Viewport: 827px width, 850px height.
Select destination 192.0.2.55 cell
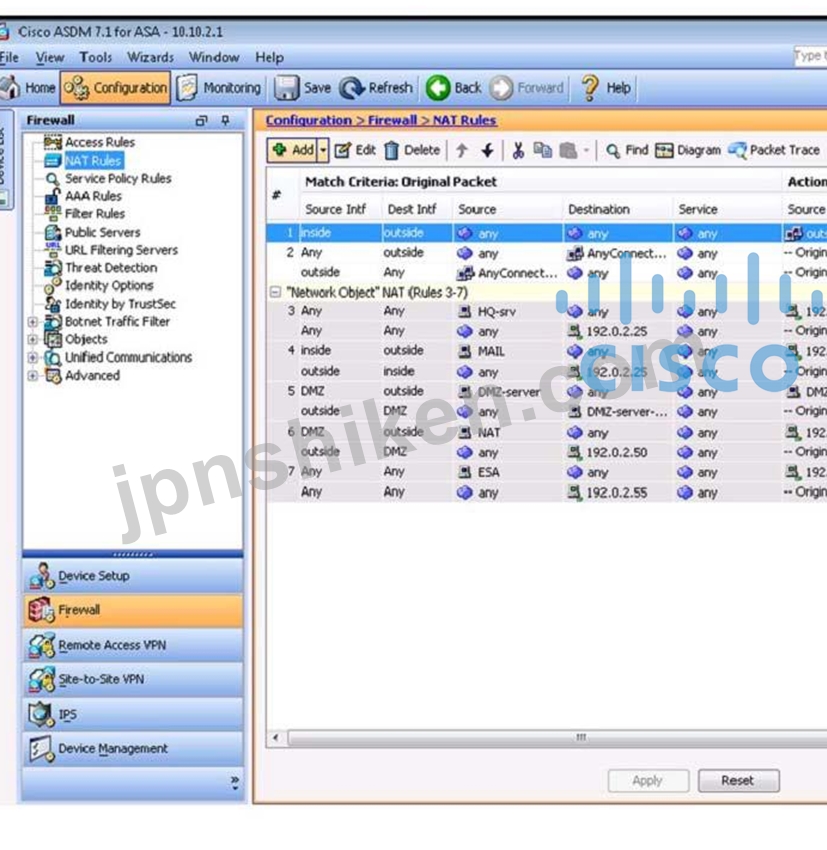(x=618, y=492)
